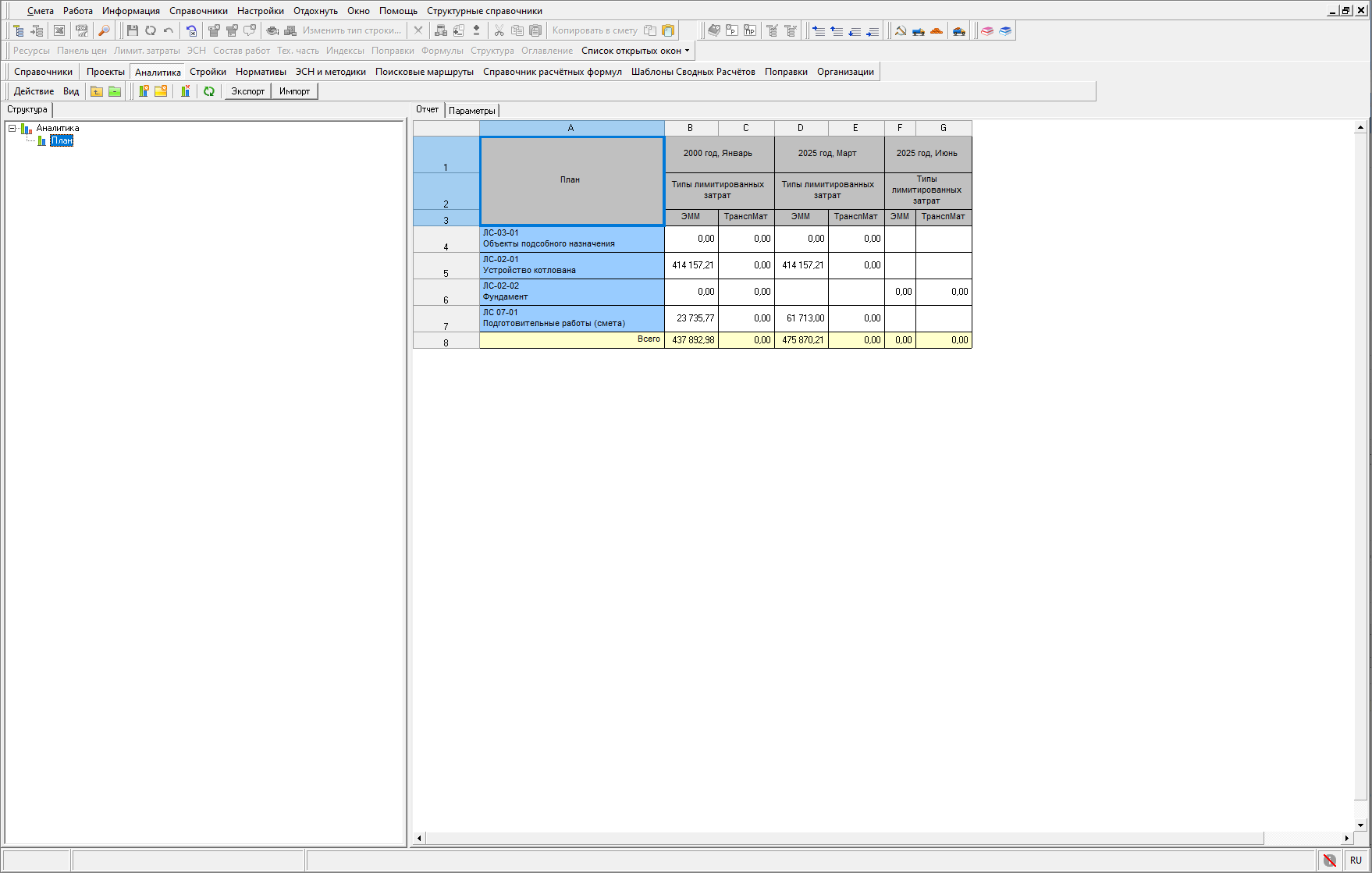
Task: Click the PDF export icon
Action: point(81,30)
